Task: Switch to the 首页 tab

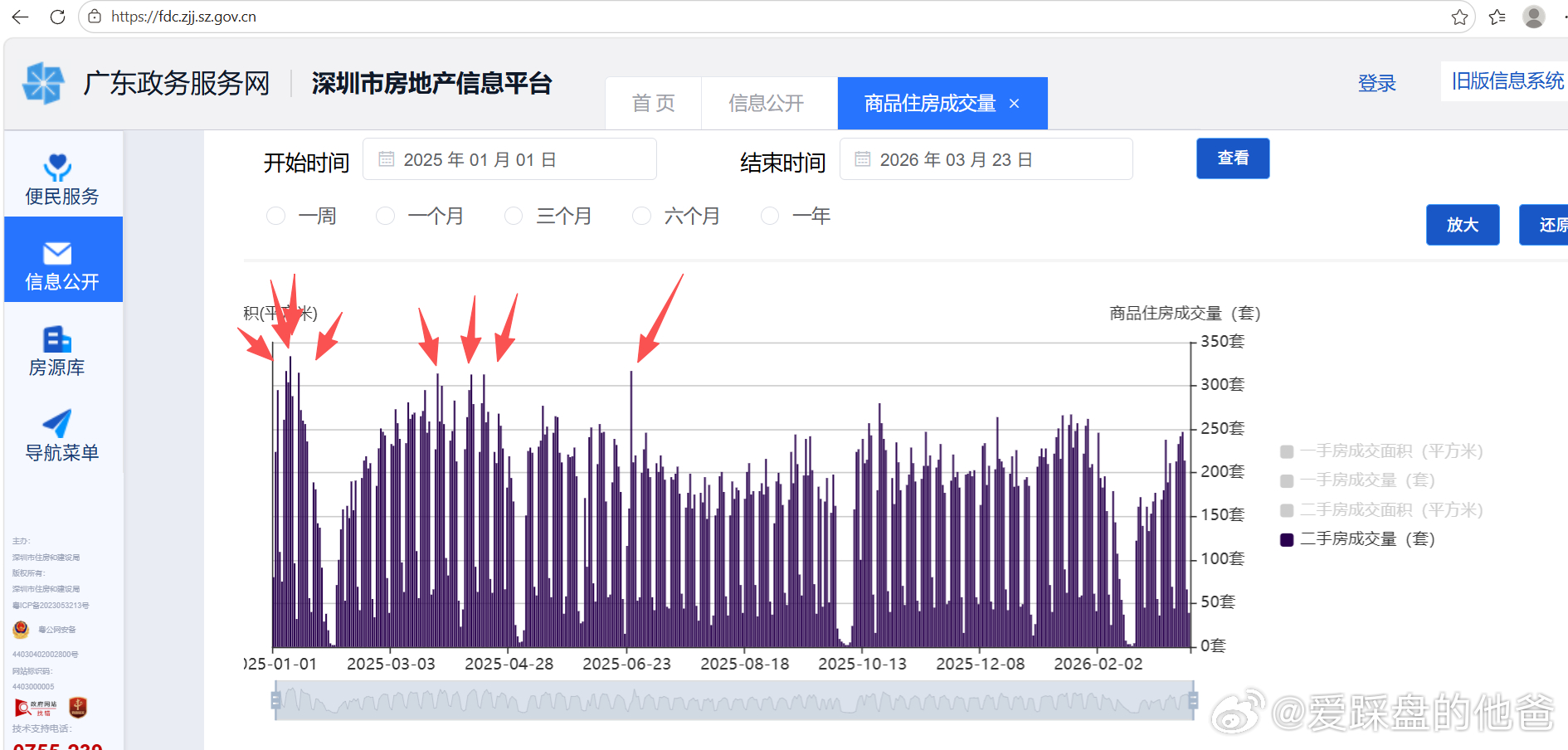Action: 654,103
